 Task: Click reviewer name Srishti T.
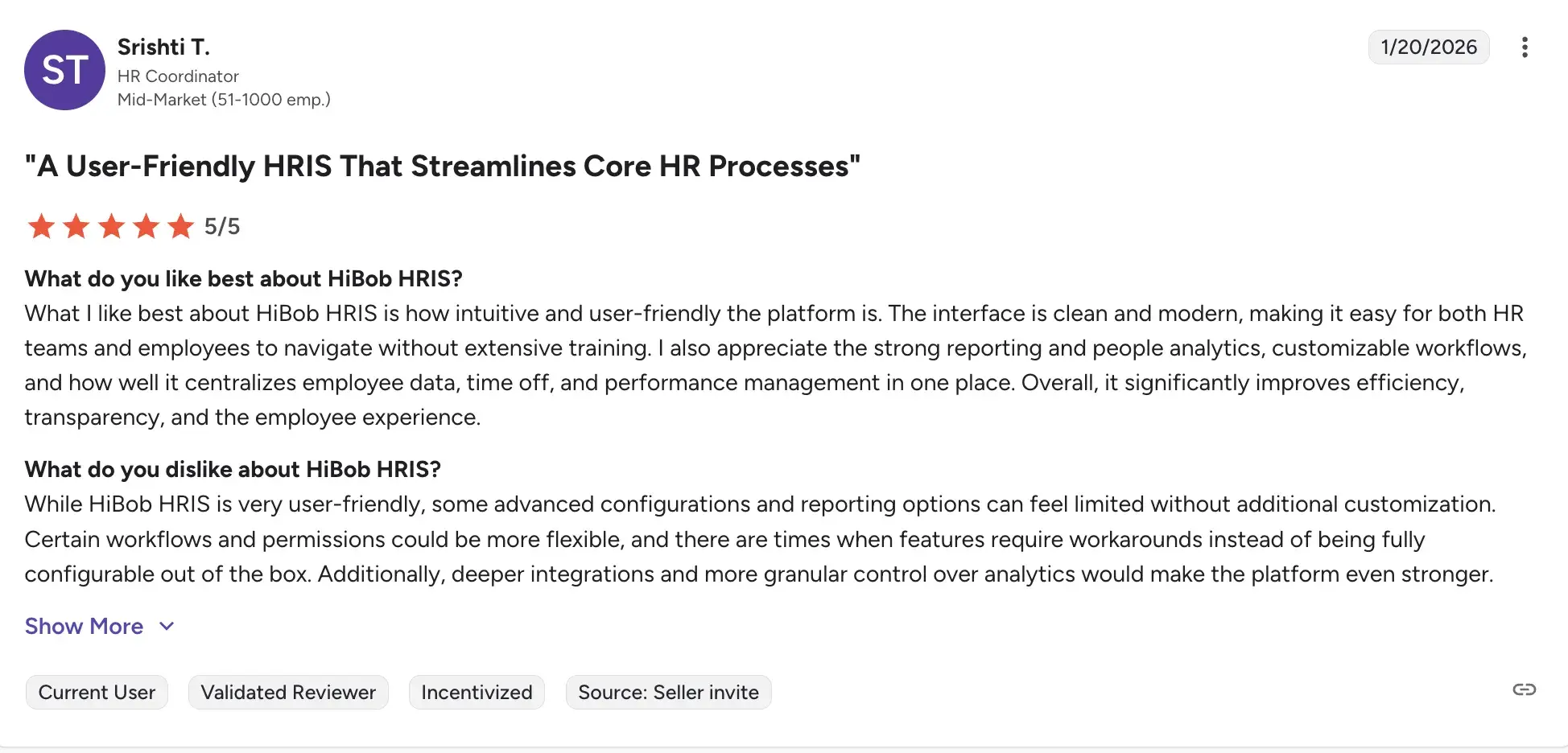click(x=164, y=47)
